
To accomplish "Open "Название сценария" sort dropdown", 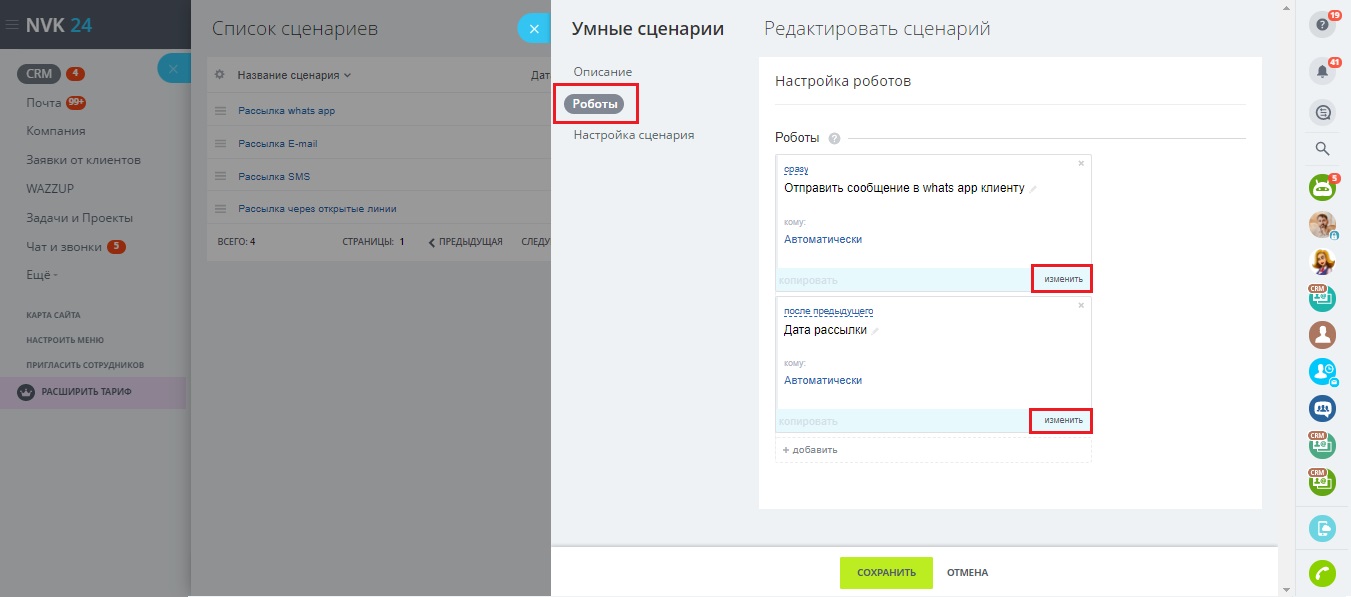I will (294, 75).
